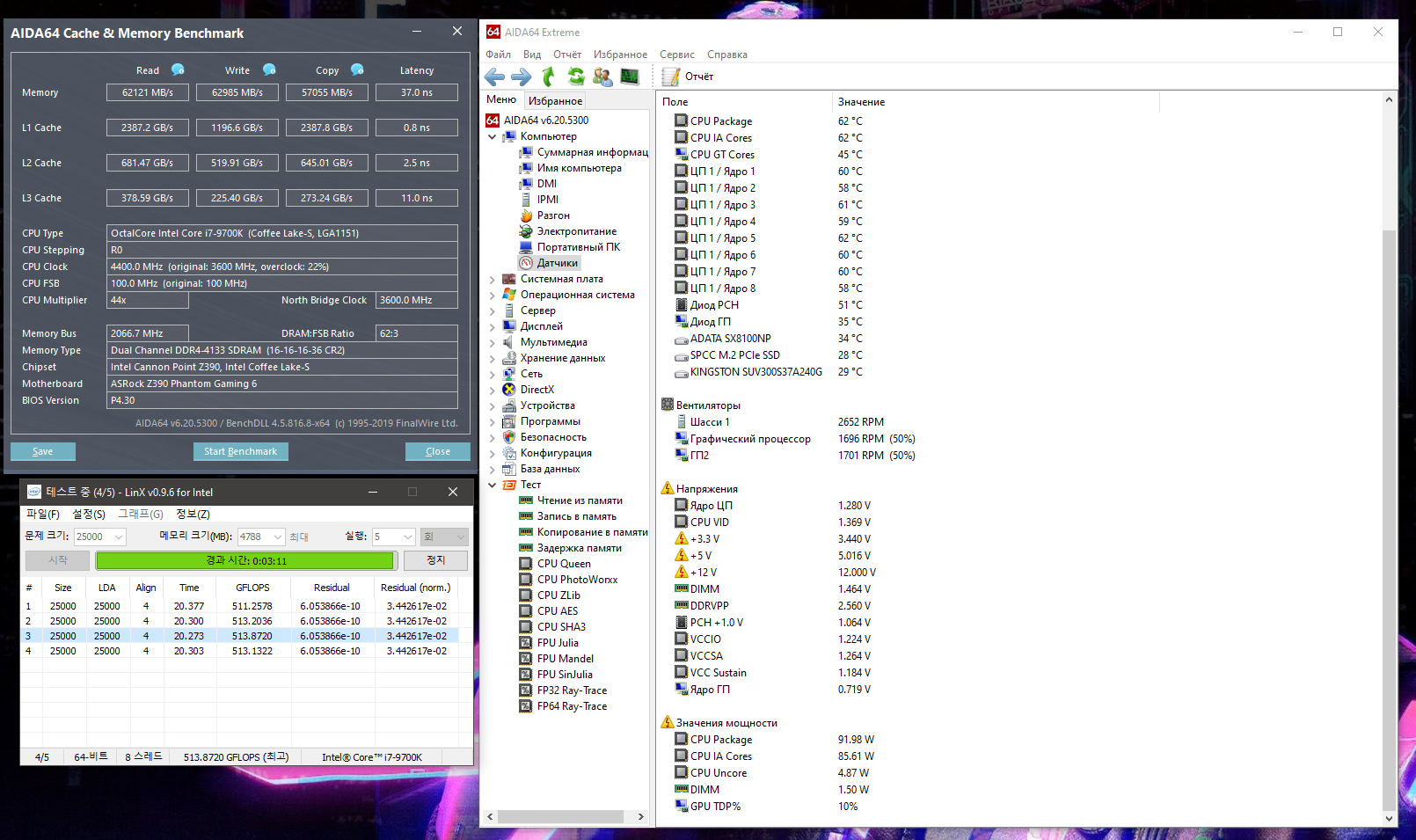
Task: Click the 정지 stop button in LinX
Action: pos(436,560)
